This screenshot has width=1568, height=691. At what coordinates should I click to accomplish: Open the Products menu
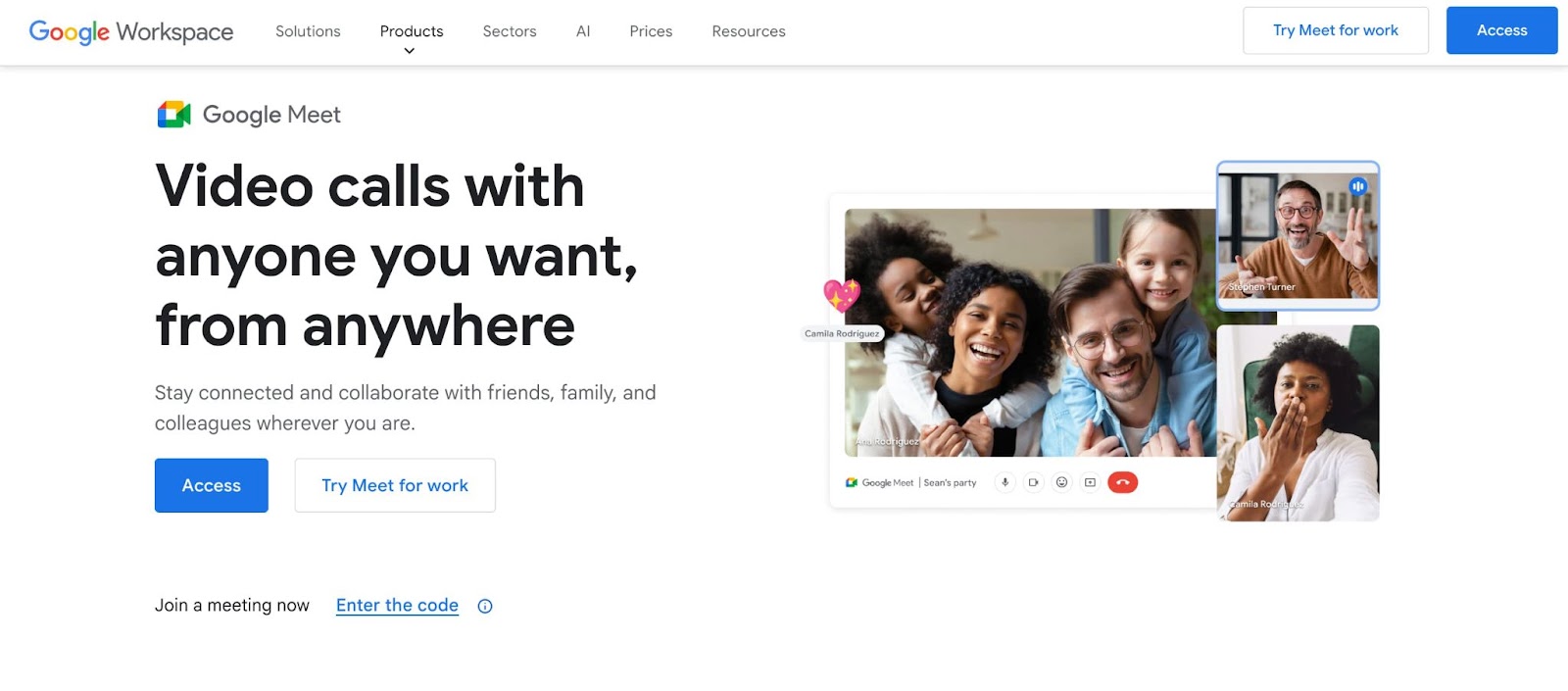pyautogui.click(x=412, y=31)
